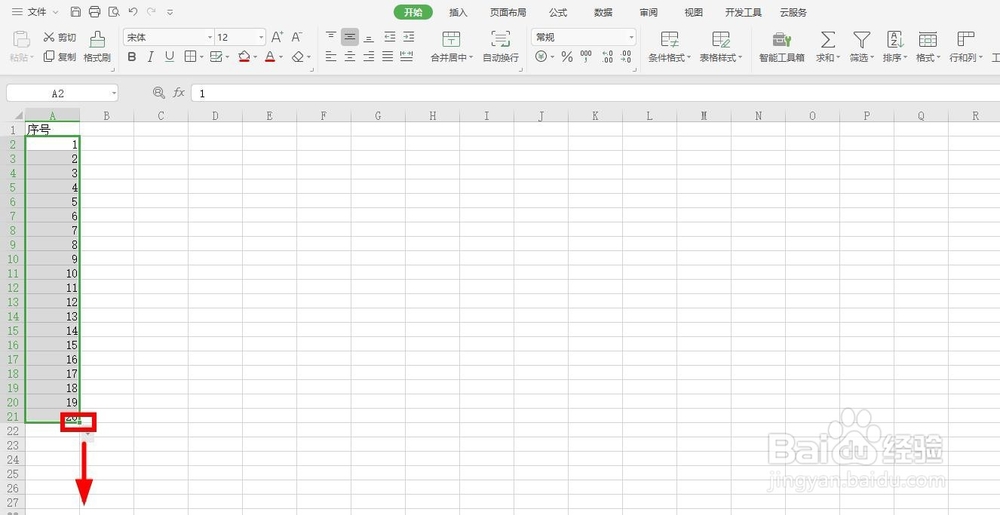Image resolution: width=1000 pixels, height=515 pixels.
Task: Increase font size with A+ icon
Action: [x=277, y=37]
